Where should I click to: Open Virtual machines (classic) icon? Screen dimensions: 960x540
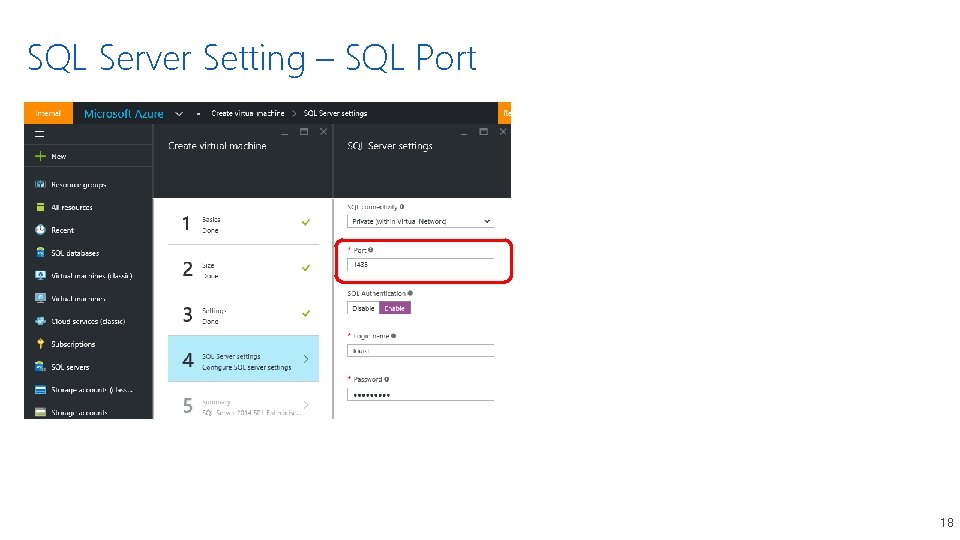tap(40, 276)
